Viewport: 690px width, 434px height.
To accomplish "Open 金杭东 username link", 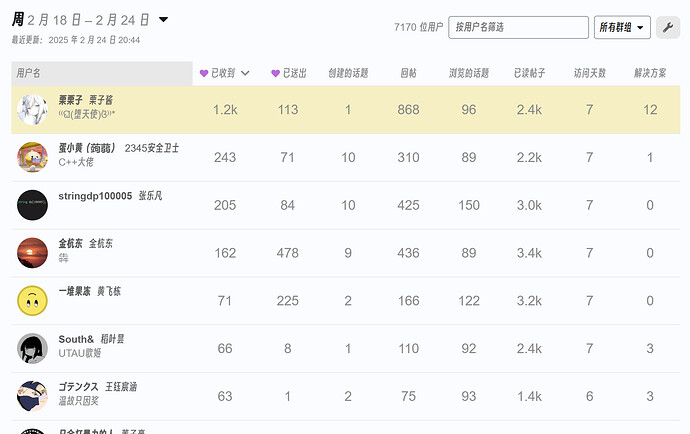I will pos(70,243).
